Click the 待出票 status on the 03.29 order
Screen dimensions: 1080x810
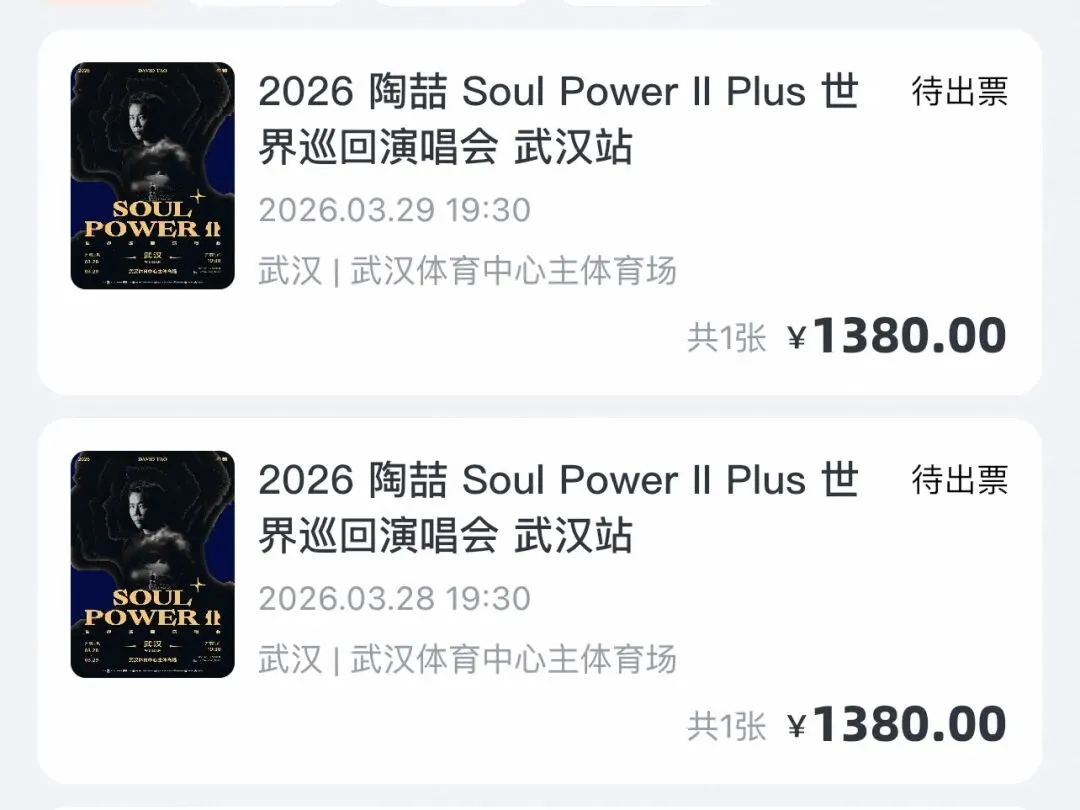960,92
